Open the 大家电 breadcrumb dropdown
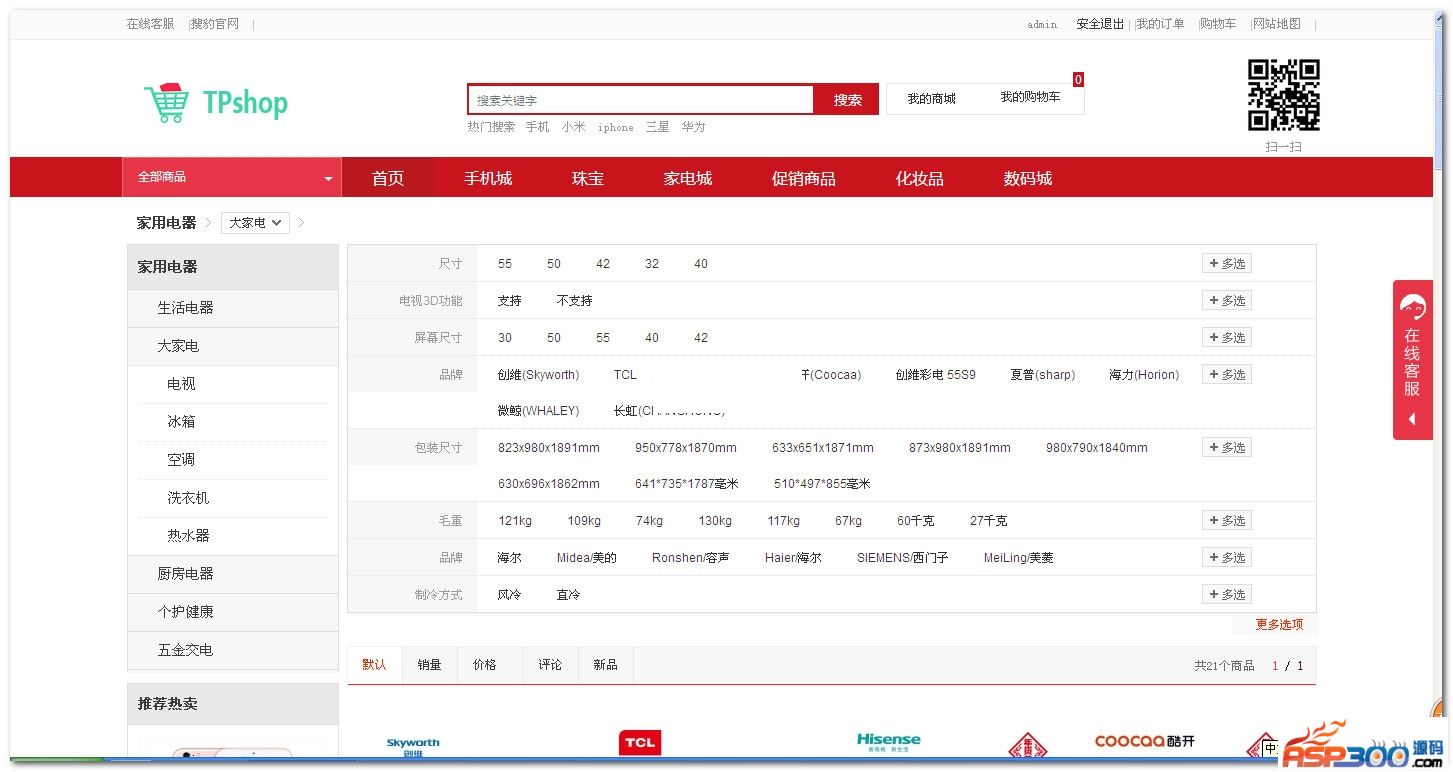This screenshot has width=1453, height=772. click(x=255, y=223)
